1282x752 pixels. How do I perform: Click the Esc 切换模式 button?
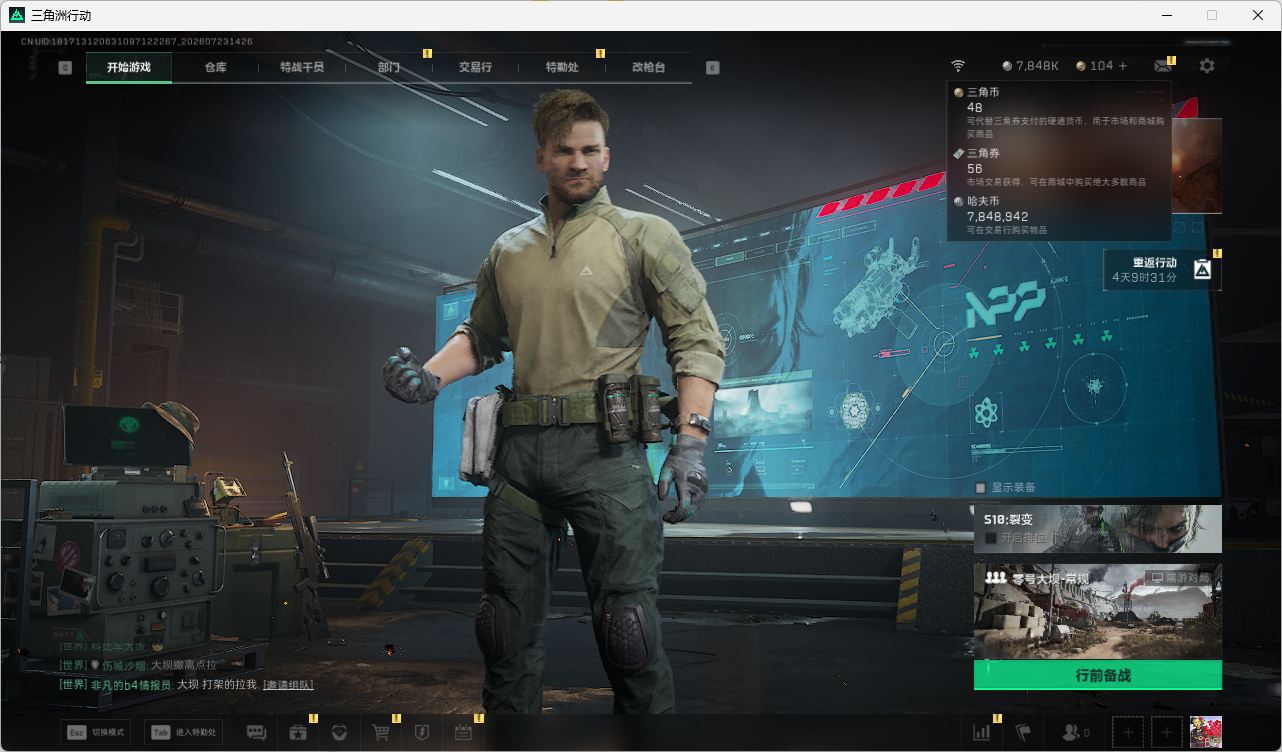(96, 733)
